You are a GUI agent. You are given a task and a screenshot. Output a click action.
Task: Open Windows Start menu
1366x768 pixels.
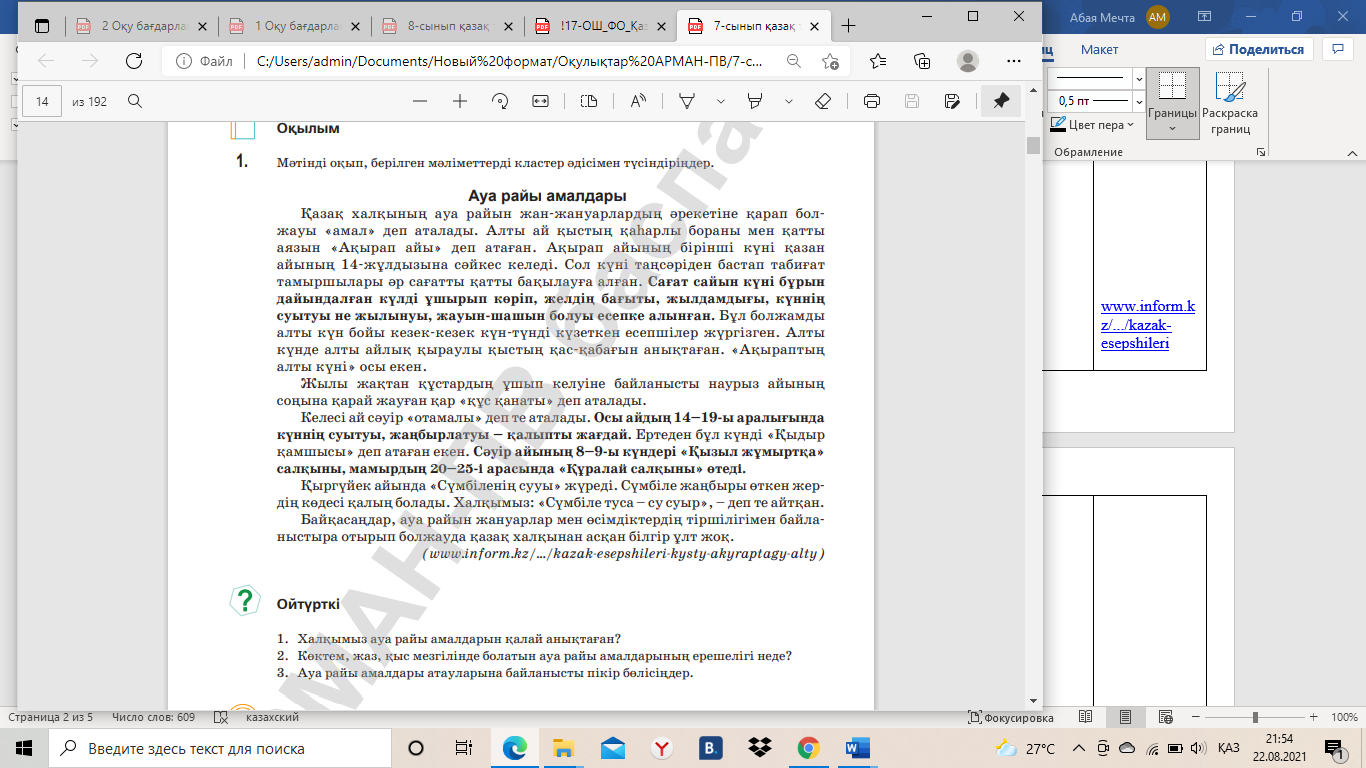(x=23, y=748)
